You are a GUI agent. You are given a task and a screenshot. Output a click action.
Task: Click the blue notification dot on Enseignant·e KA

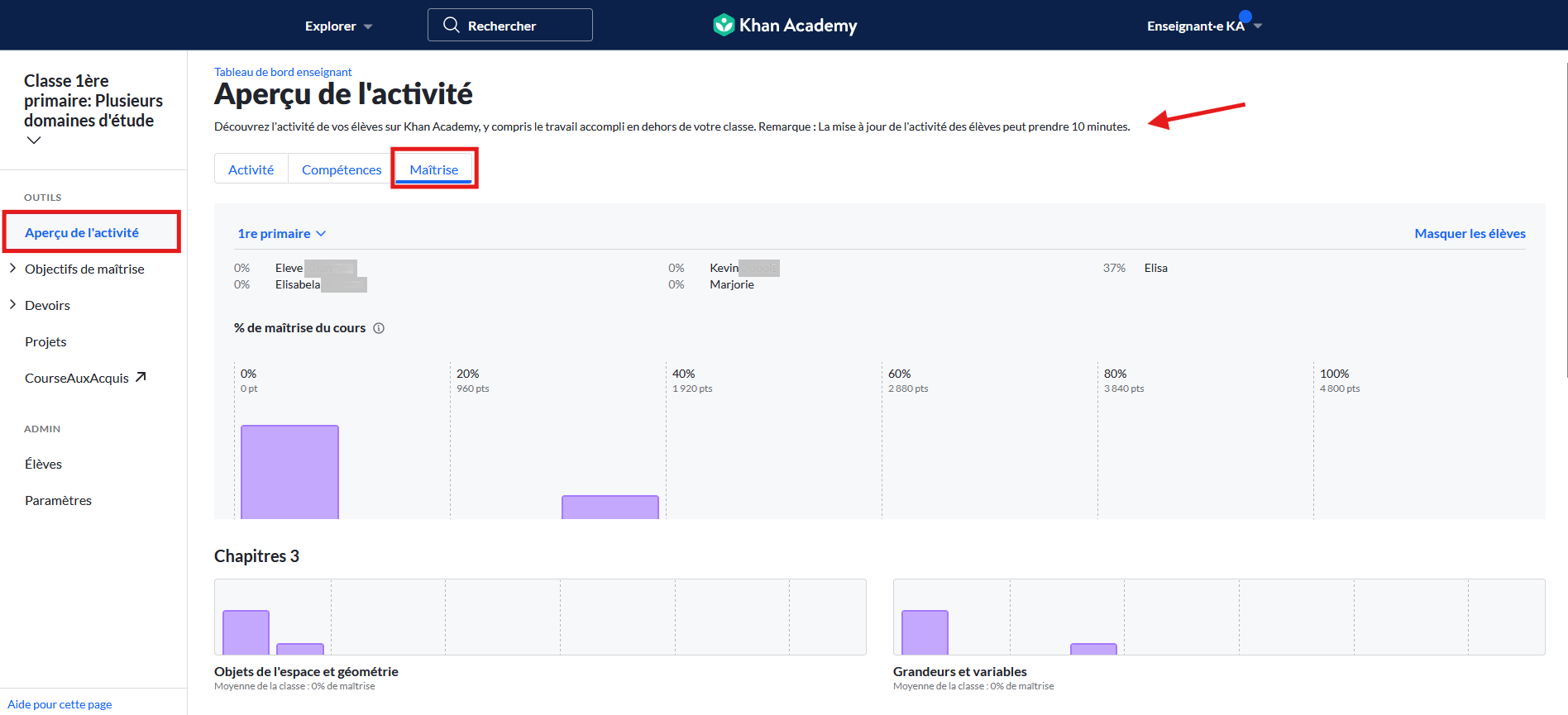1245,16
